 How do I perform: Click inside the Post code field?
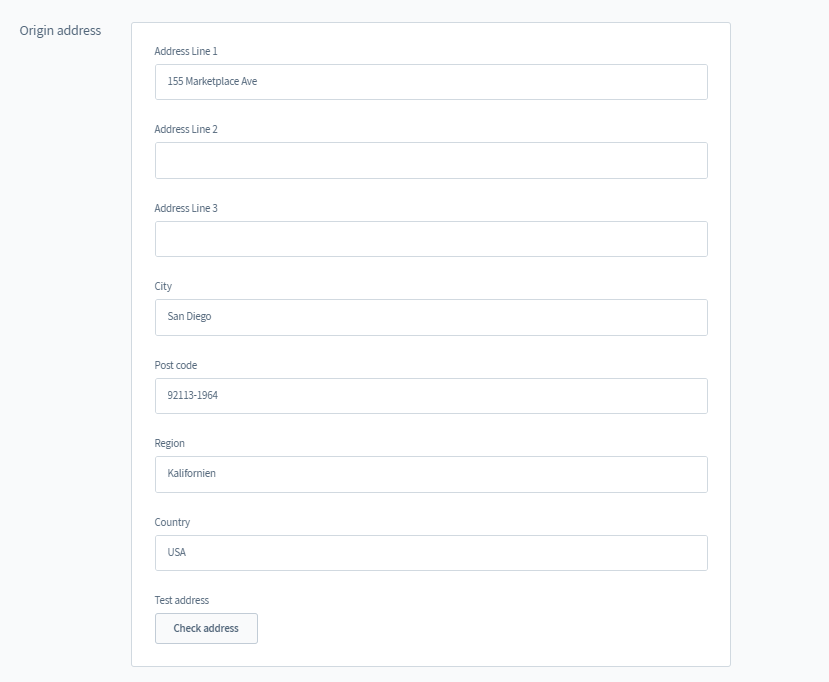click(431, 396)
